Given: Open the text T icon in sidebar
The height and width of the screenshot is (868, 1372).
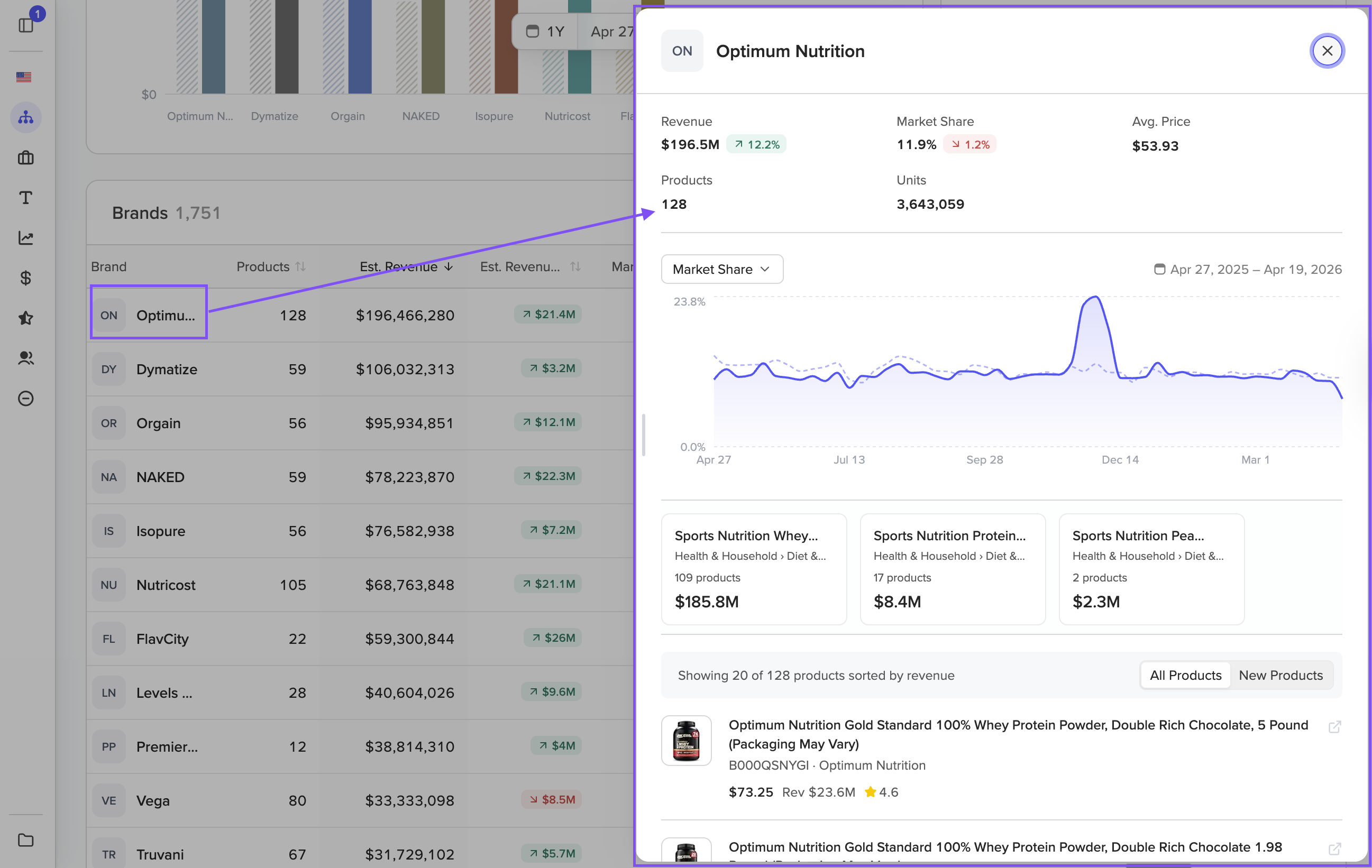Looking at the screenshot, I should [25, 198].
